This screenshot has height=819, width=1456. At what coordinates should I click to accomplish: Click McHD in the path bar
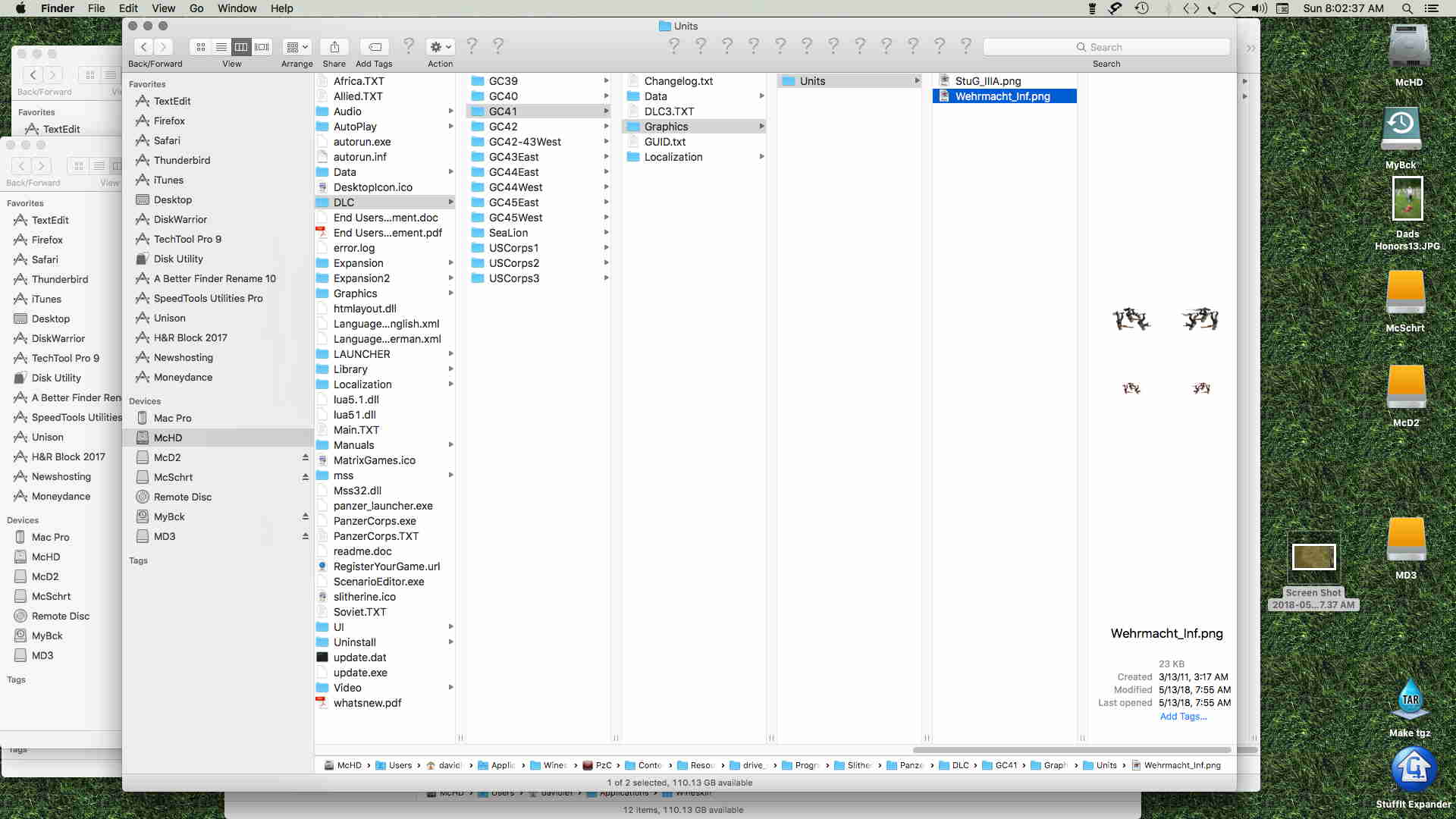click(x=343, y=765)
